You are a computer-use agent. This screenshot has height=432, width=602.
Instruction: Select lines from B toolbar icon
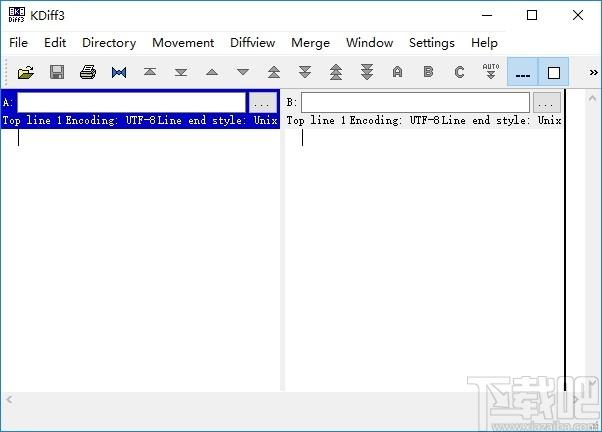[428, 72]
